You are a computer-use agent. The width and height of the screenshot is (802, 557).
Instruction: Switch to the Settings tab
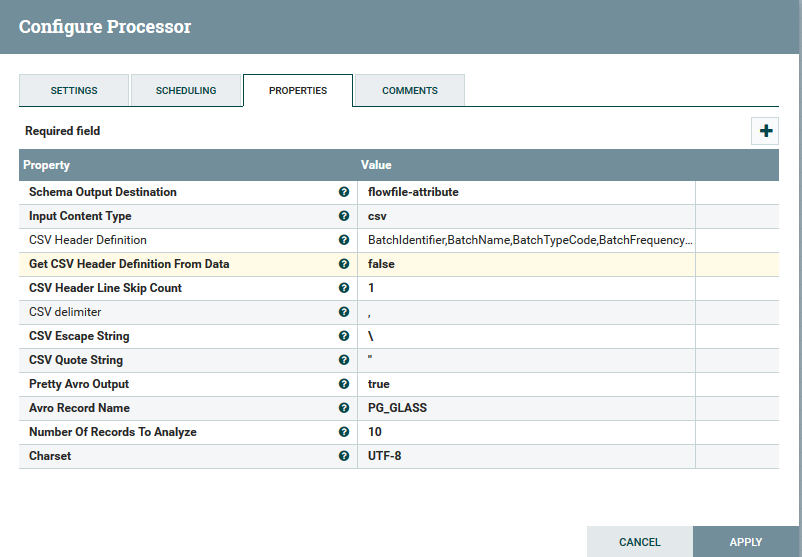74,91
